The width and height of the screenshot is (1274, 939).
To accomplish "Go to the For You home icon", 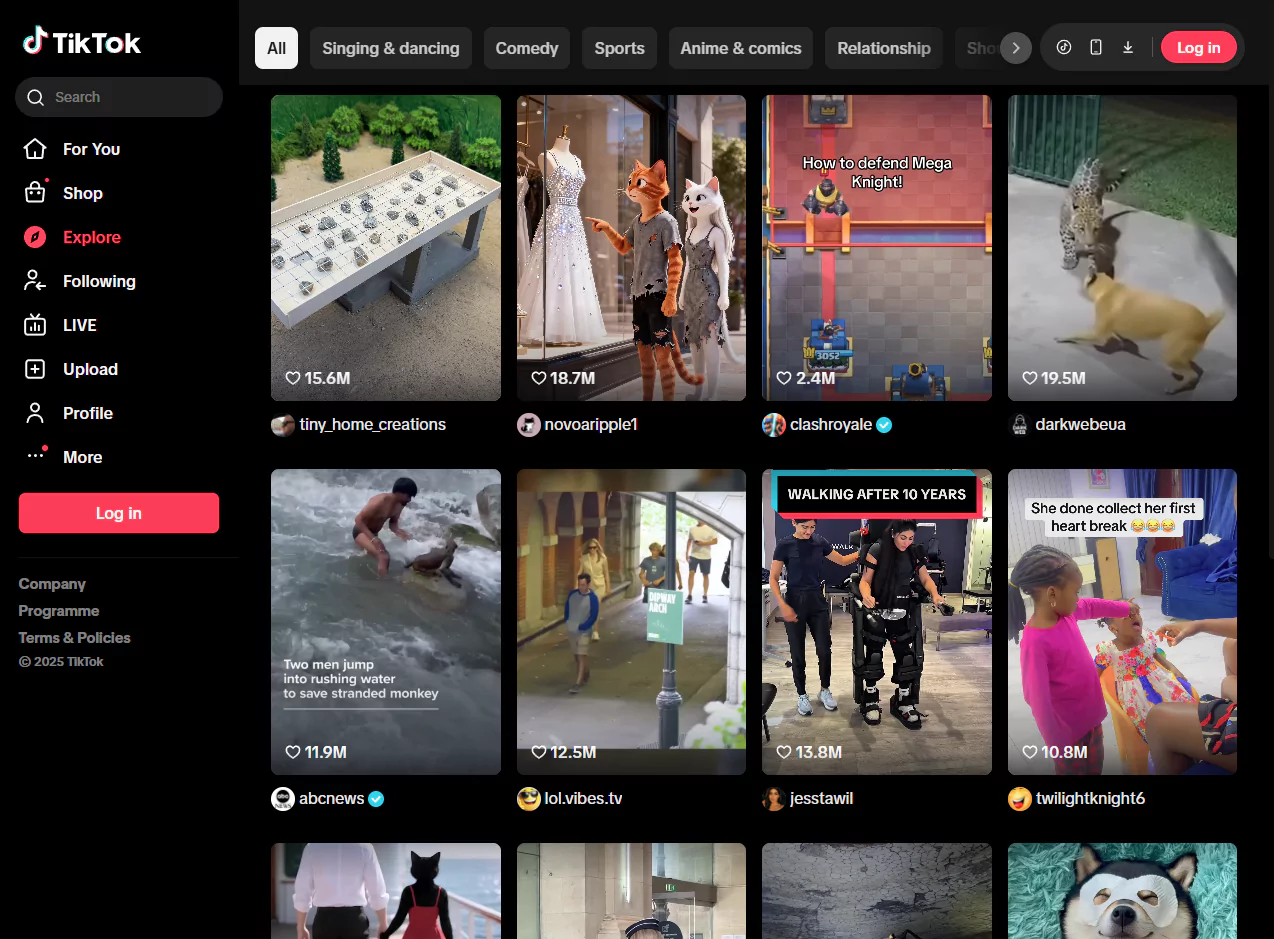I will (35, 149).
